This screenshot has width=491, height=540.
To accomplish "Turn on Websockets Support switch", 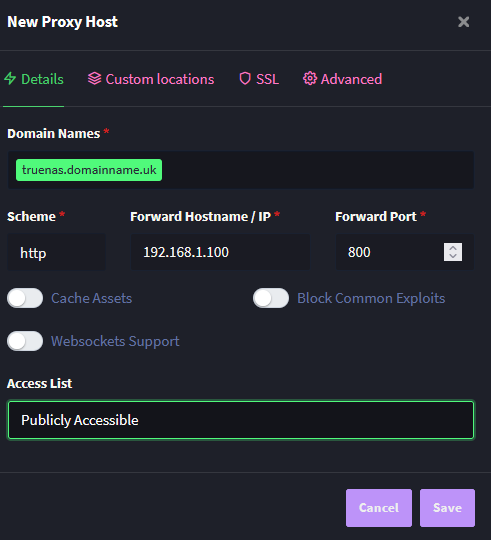I will (x=25, y=341).
